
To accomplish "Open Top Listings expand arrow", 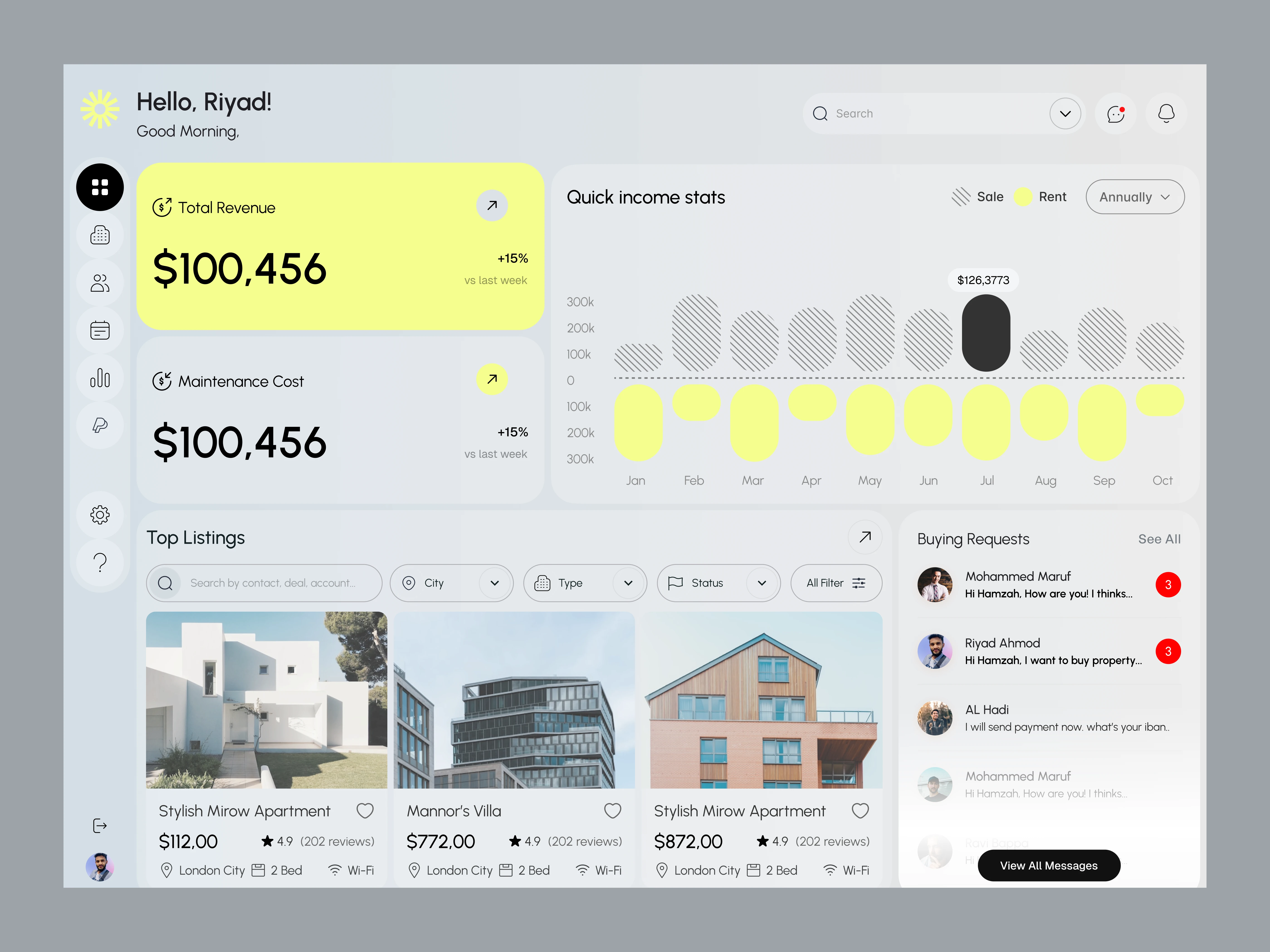I will click(x=865, y=537).
